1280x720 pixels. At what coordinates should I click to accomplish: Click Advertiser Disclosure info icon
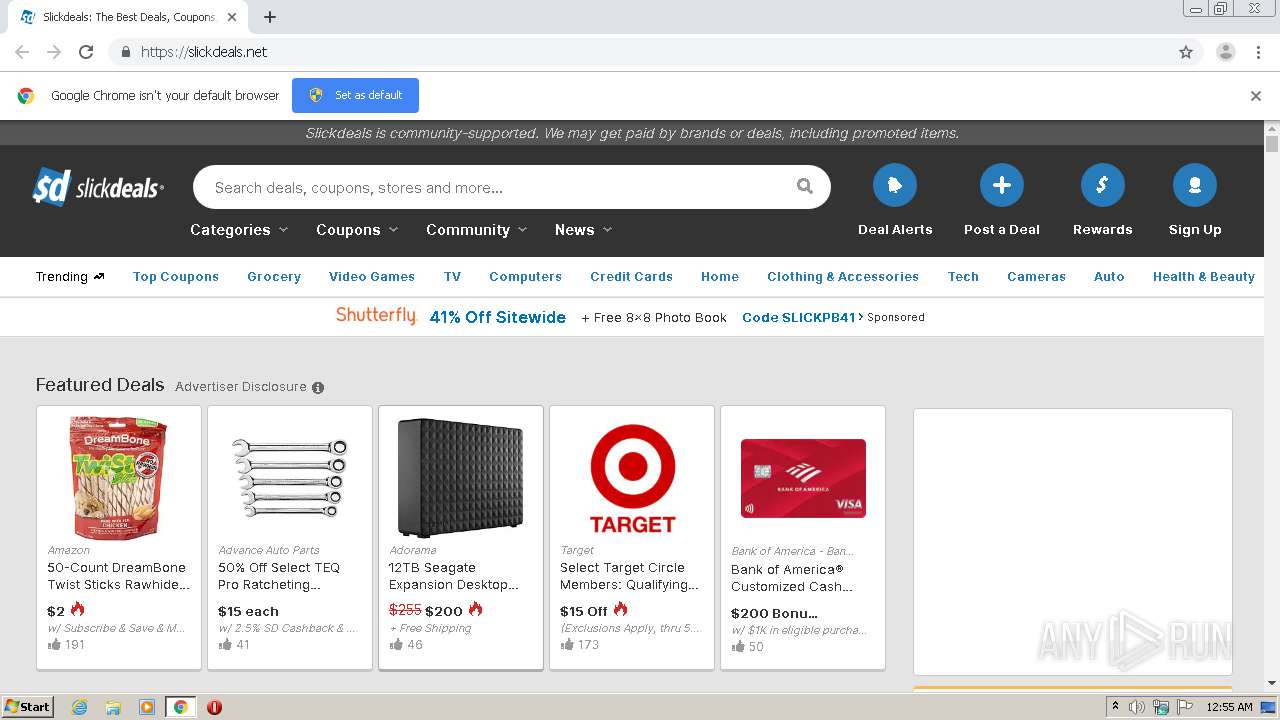coord(318,387)
